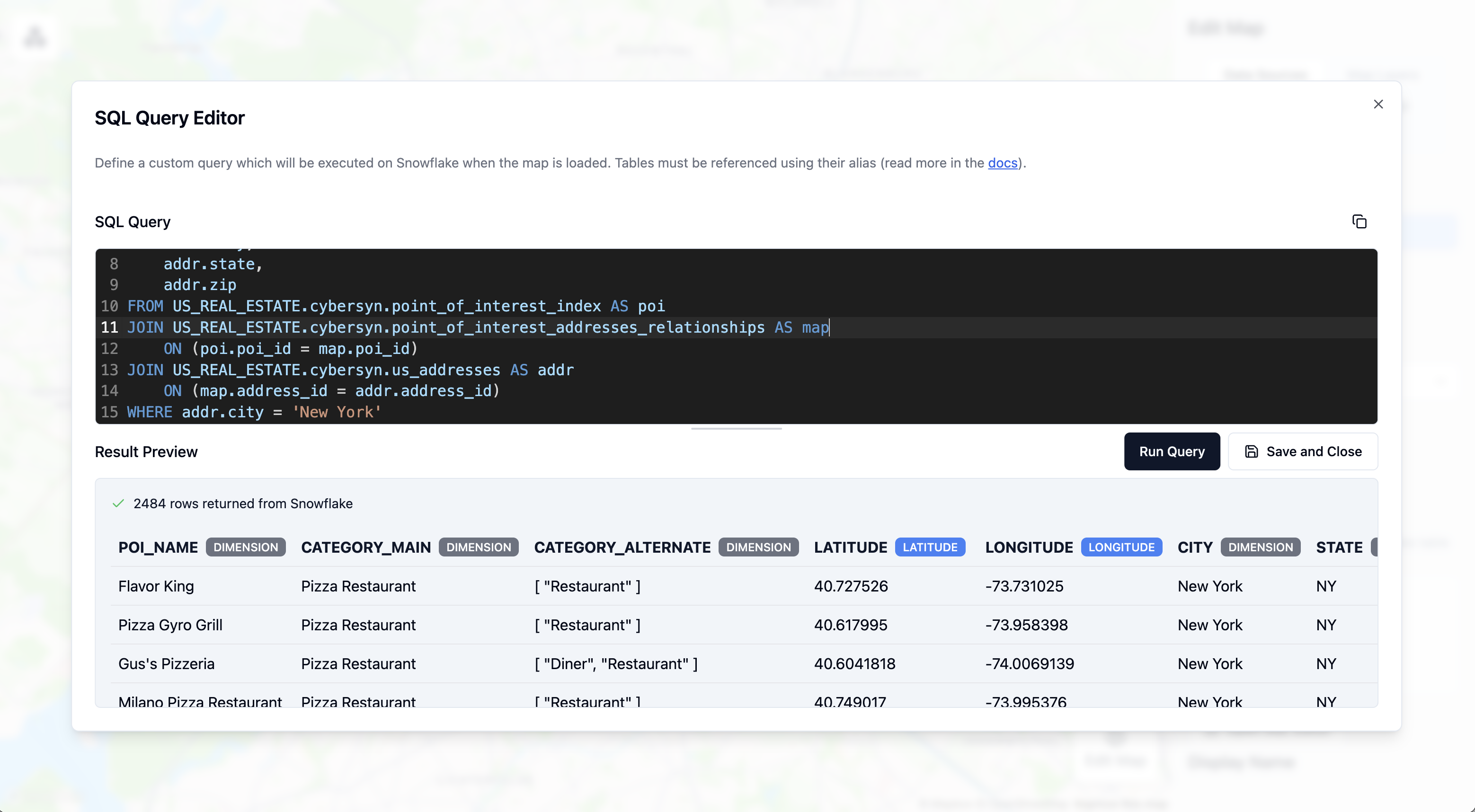The height and width of the screenshot is (812, 1475).
Task: Select the 'Pizza Gyro Grill' cell
Action: pos(170,625)
